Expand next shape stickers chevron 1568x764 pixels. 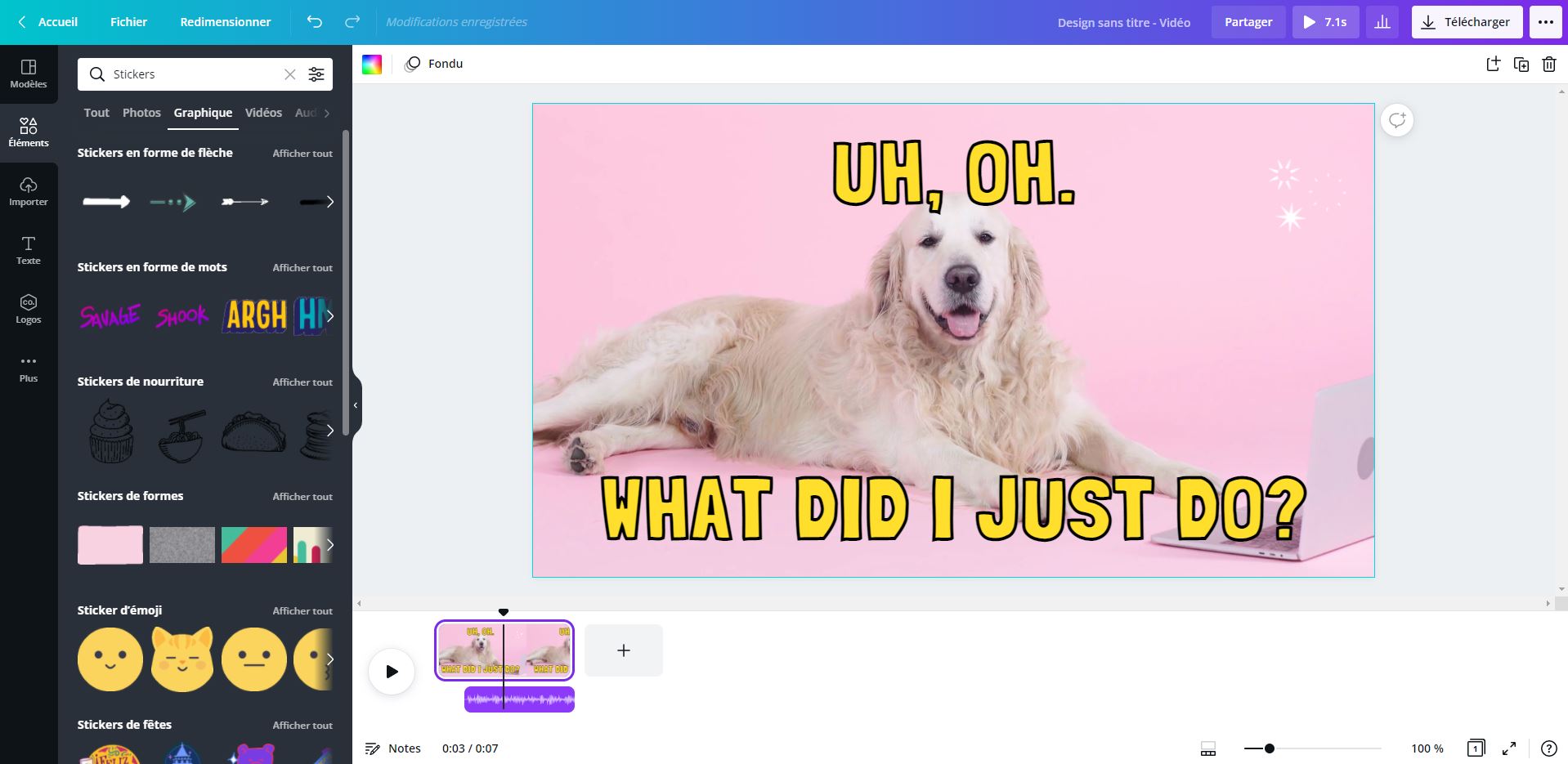click(329, 545)
